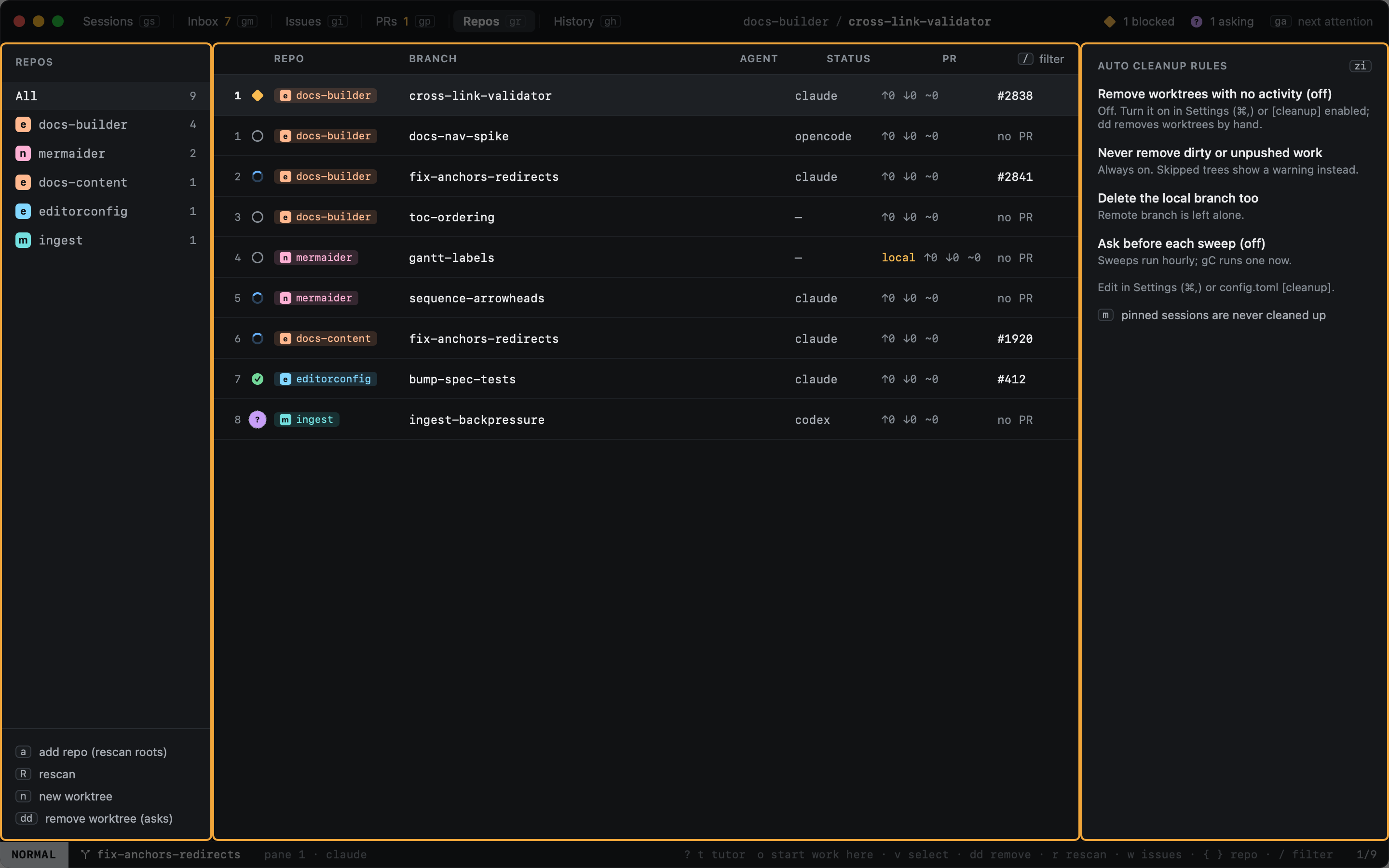Filter by the mermaider repo in sidebar
1389x868 pixels.
[106, 153]
